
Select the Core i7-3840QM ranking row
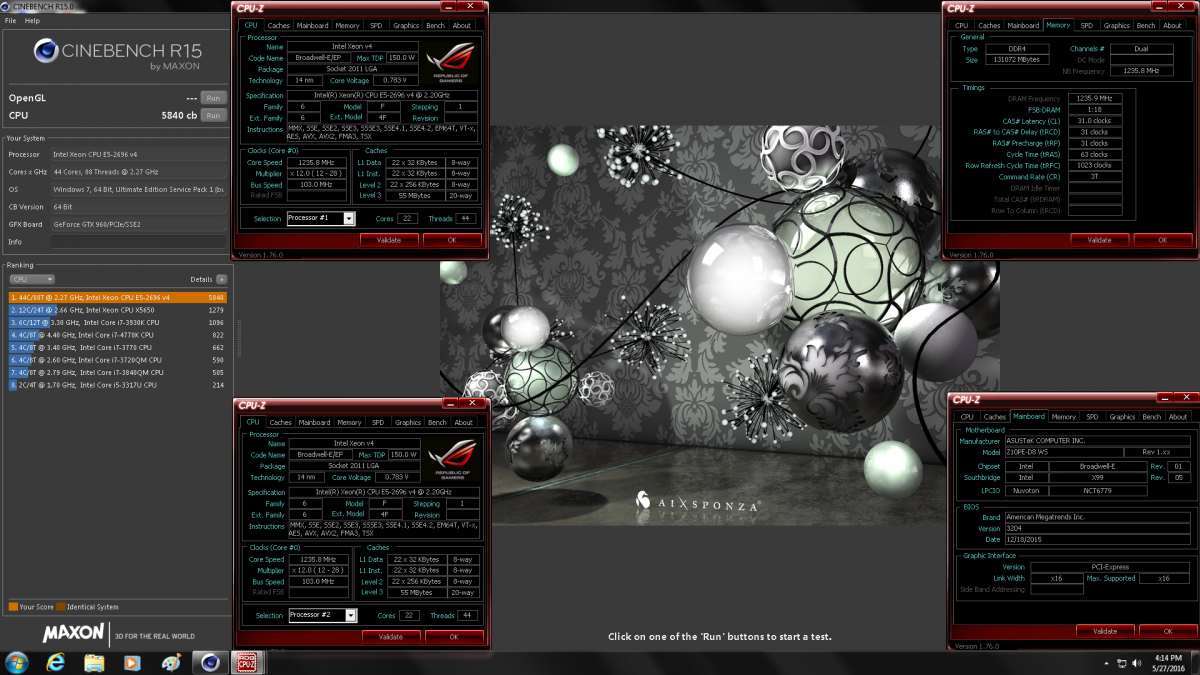(x=117, y=372)
